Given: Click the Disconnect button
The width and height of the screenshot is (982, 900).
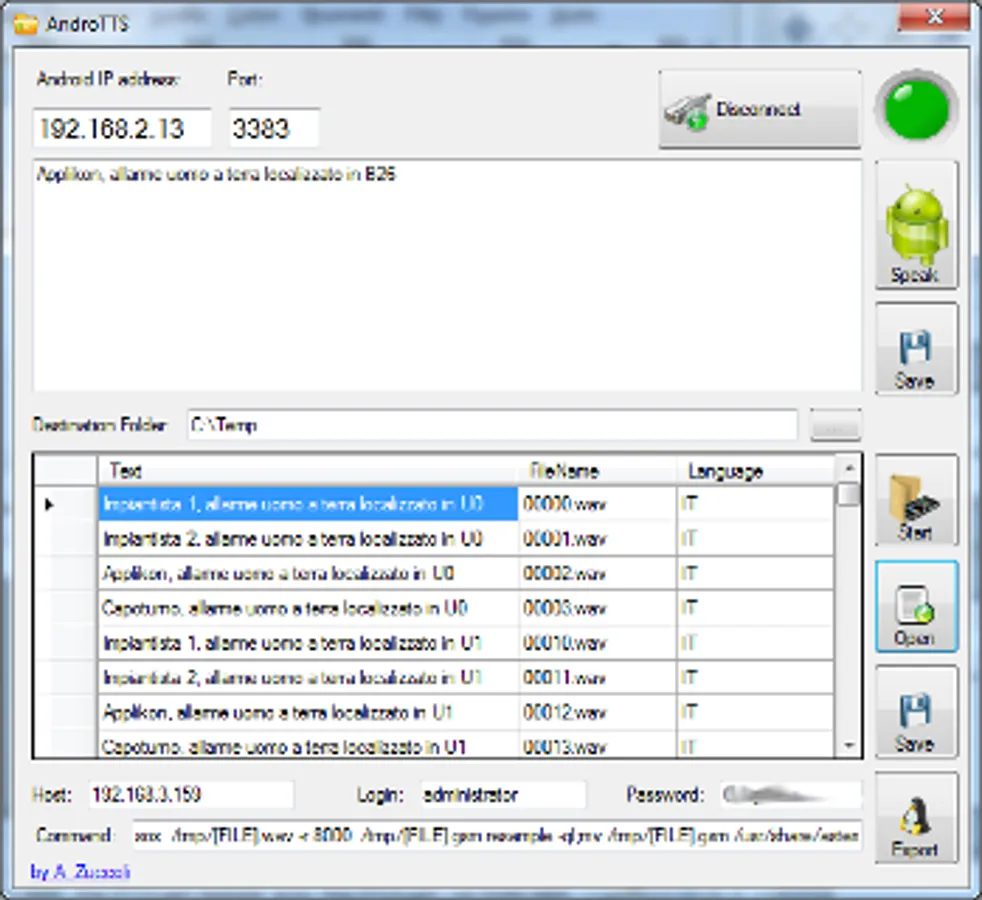Looking at the screenshot, I should (x=760, y=110).
